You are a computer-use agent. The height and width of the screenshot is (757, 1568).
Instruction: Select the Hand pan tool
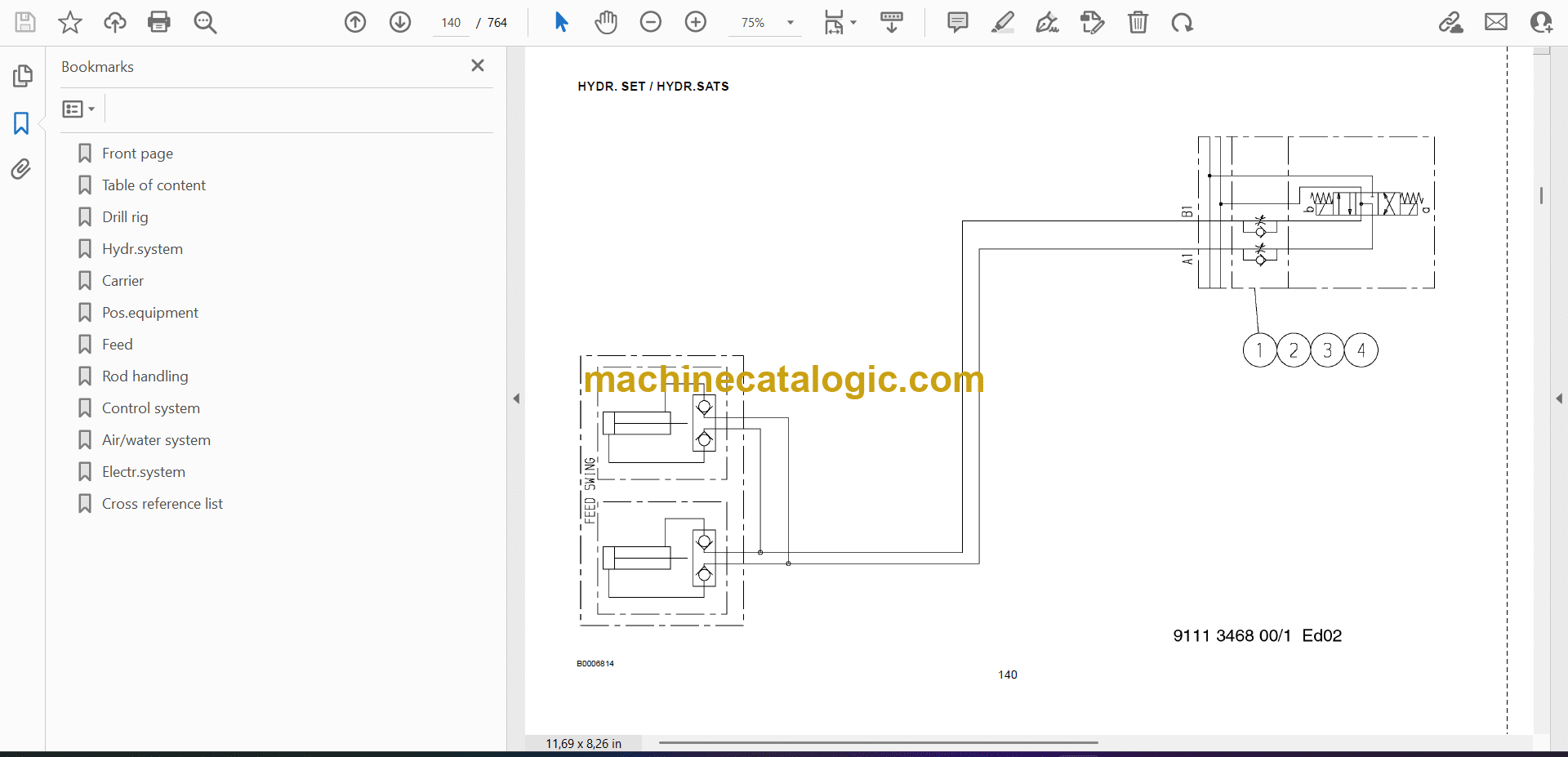pyautogui.click(x=606, y=22)
